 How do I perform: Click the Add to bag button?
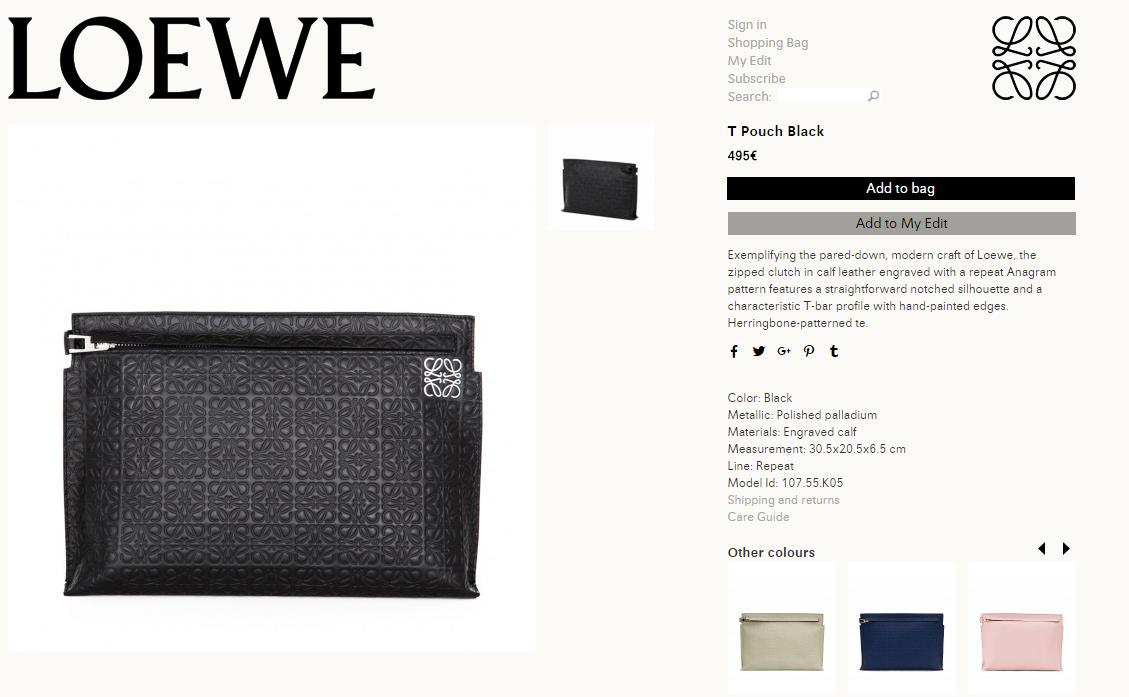901,189
